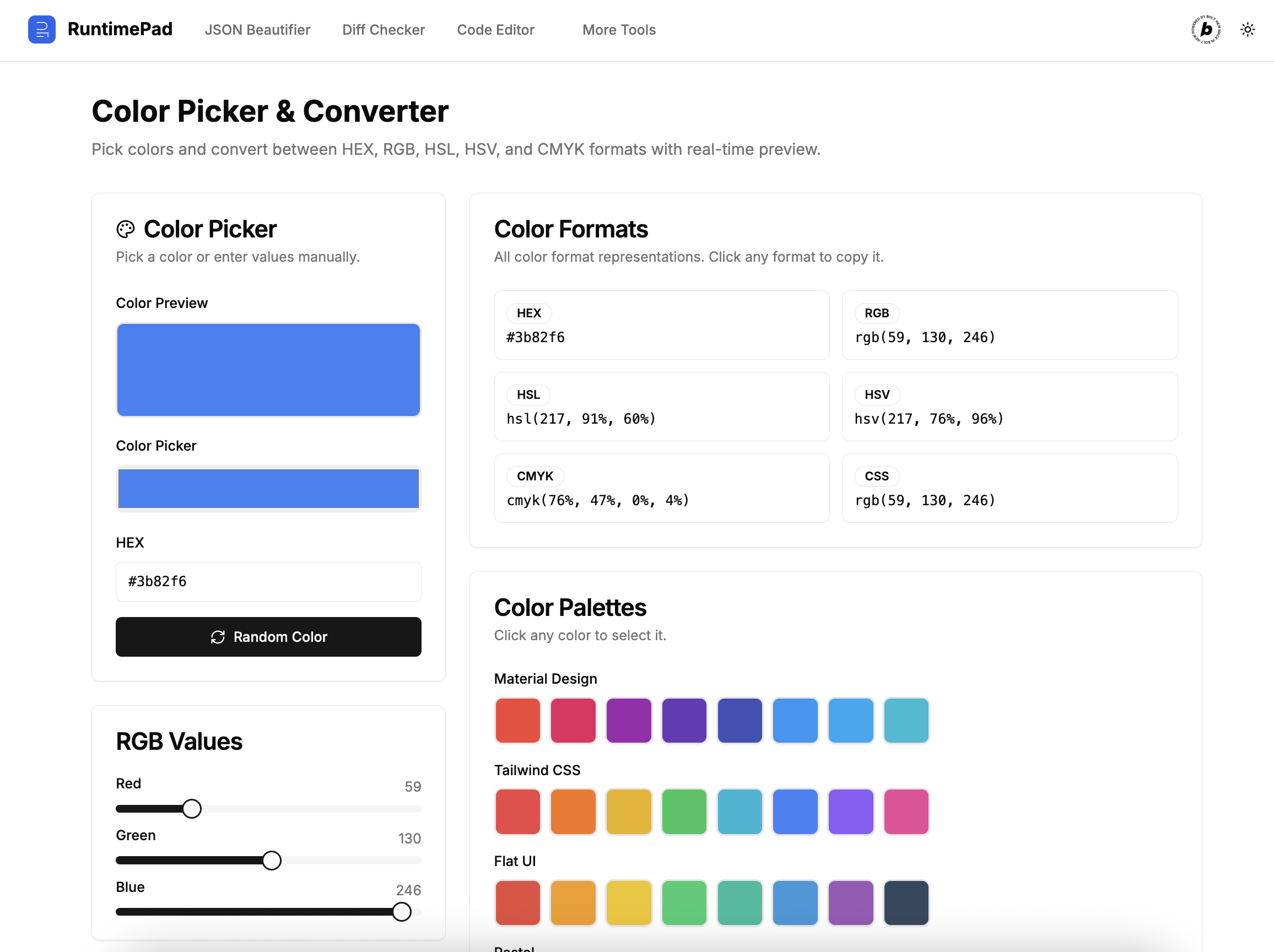Toggle the light/dark theme sun icon
Screen dimensions: 1274x952
coord(1247,29)
